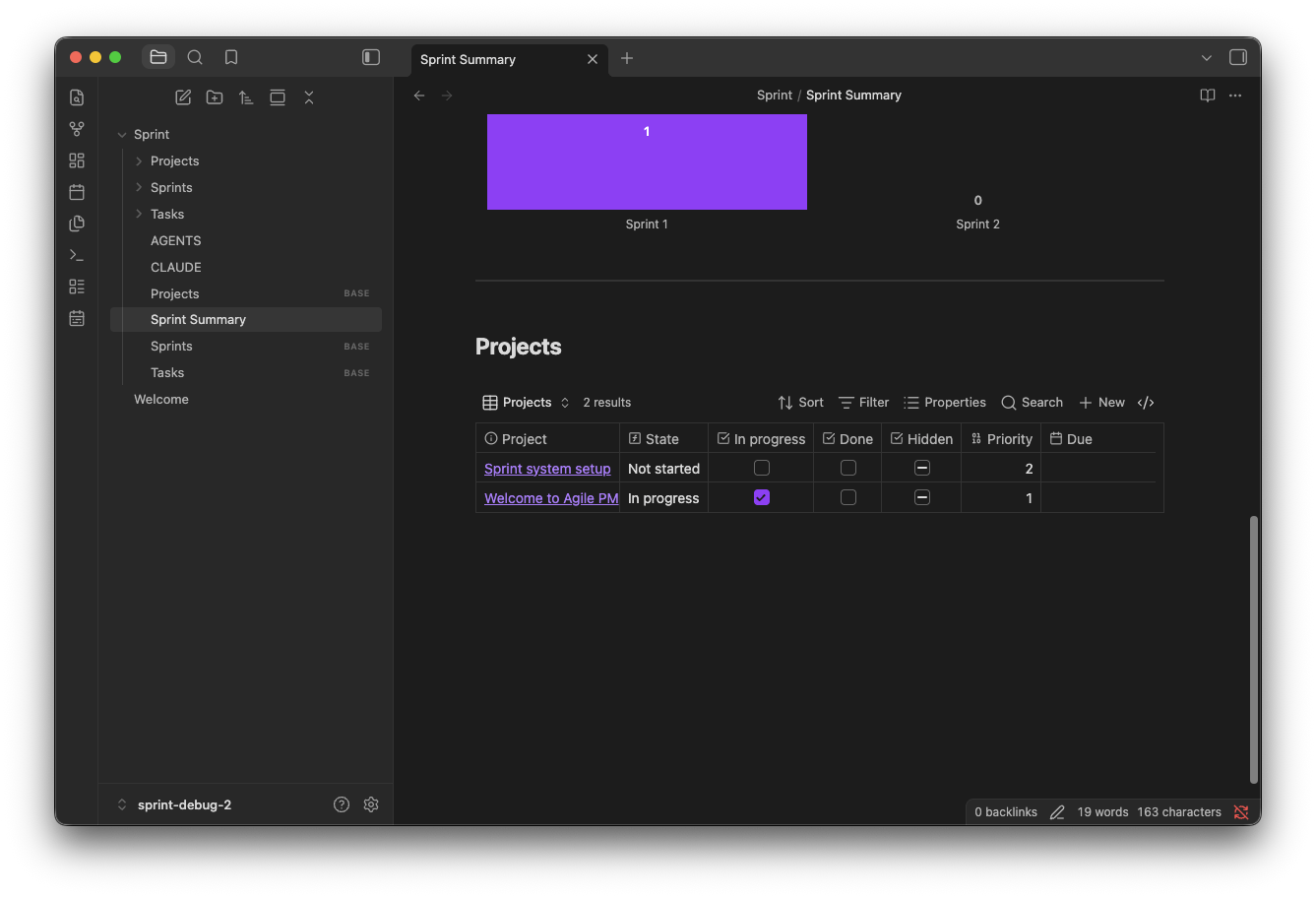Open vault switcher sprint-debug-2
This screenshot has height=898, width=1316.
[x=184, y=804]
